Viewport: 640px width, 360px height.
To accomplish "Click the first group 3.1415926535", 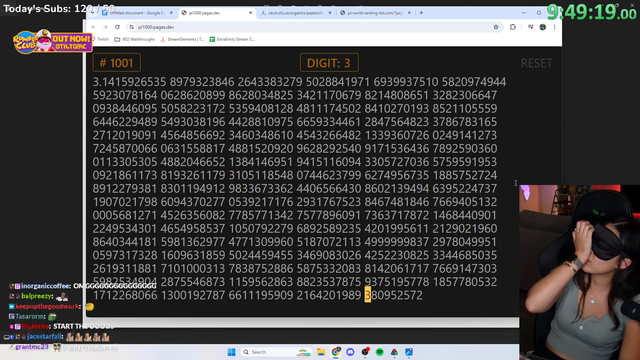I will 129,82.
